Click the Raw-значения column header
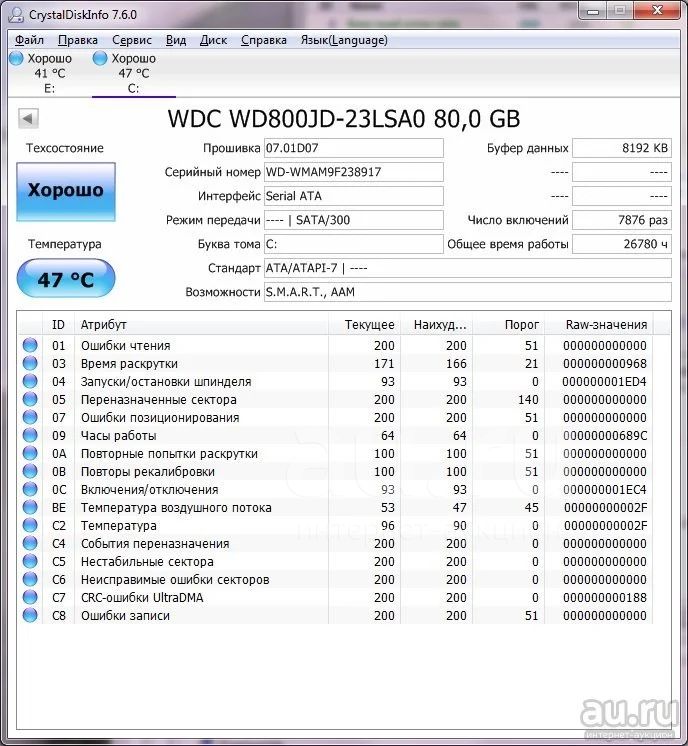The width and height of the screenshot is (688, 746). point(599,324)
